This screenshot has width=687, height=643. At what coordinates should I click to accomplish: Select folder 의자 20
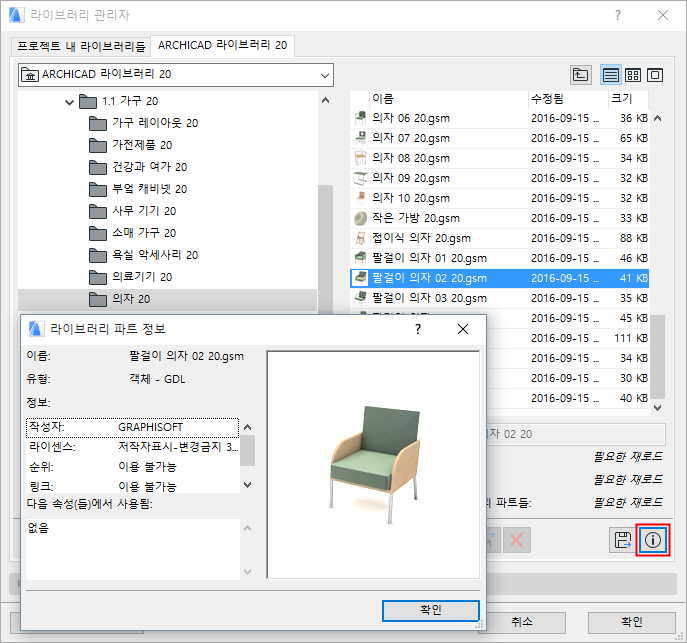point(167,299)
